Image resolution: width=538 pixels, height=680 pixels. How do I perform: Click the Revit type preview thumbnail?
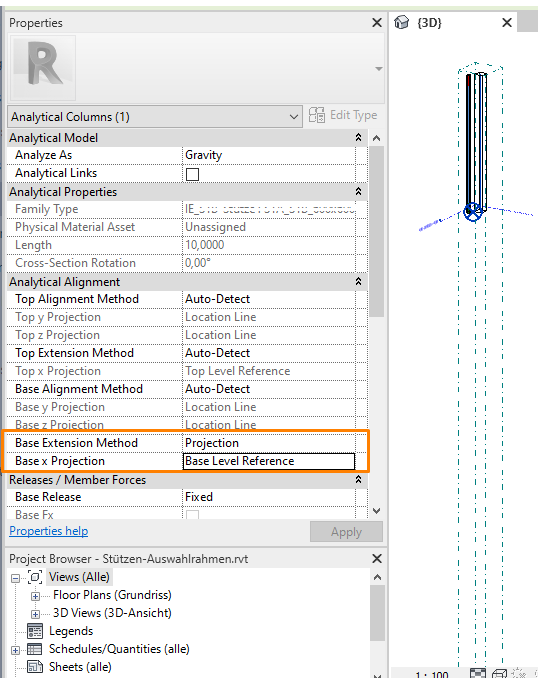pyautogui.click(x=43, y=68)
